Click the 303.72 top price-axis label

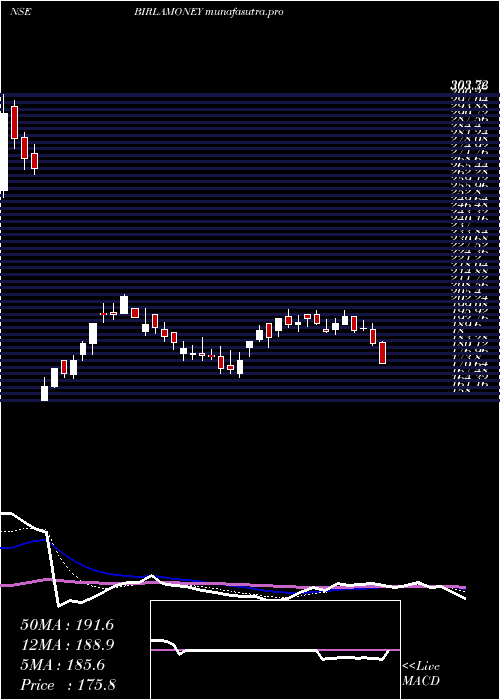[468, 85]
